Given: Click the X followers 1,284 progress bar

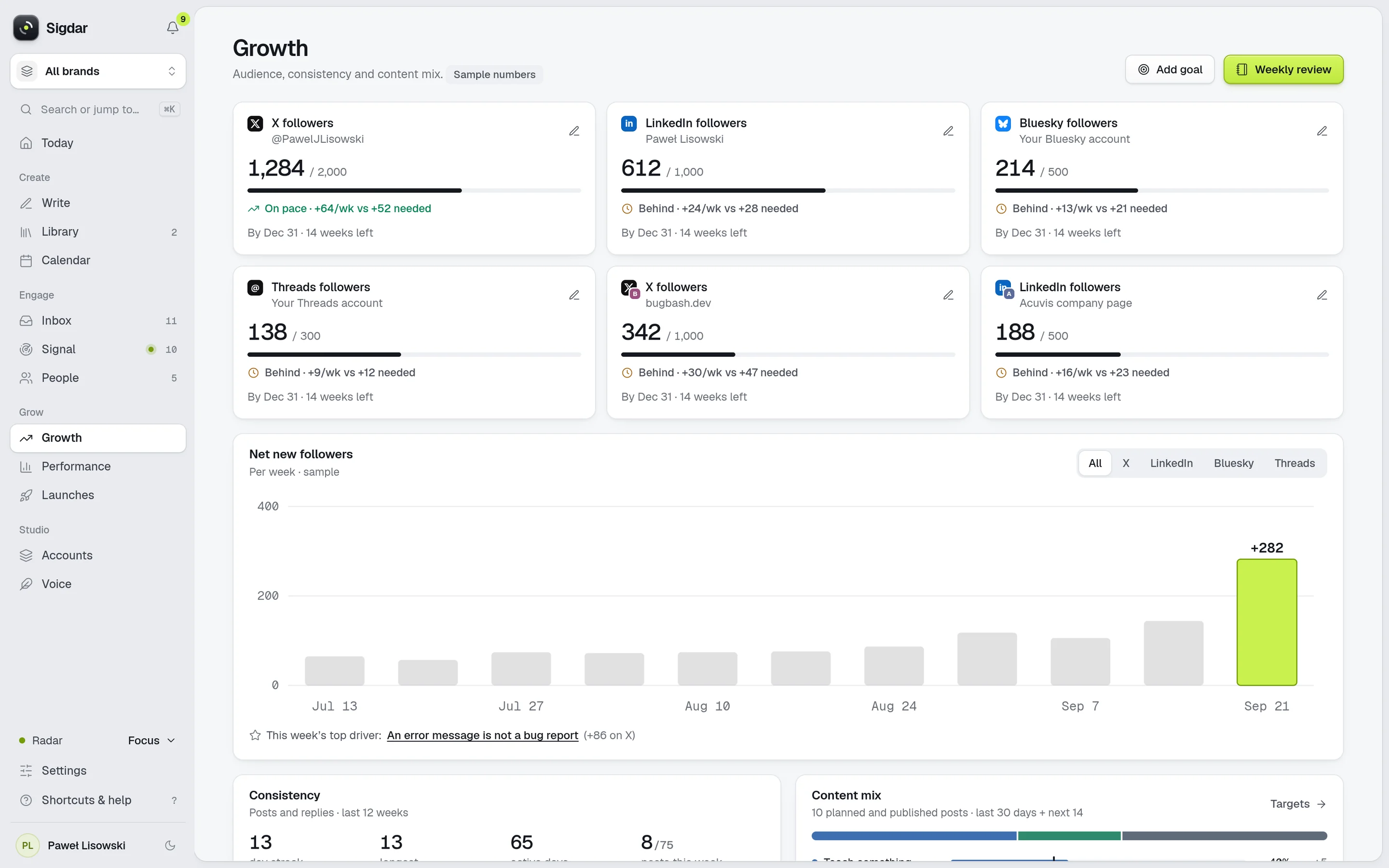Looking at the screenshot, I should 414,190.
